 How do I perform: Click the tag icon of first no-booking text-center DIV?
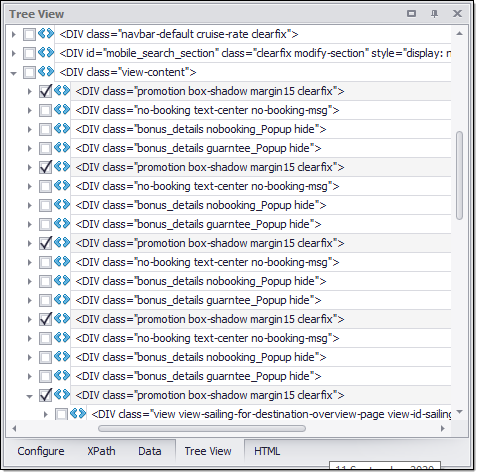pyautogui.click(x=62, y=110)
